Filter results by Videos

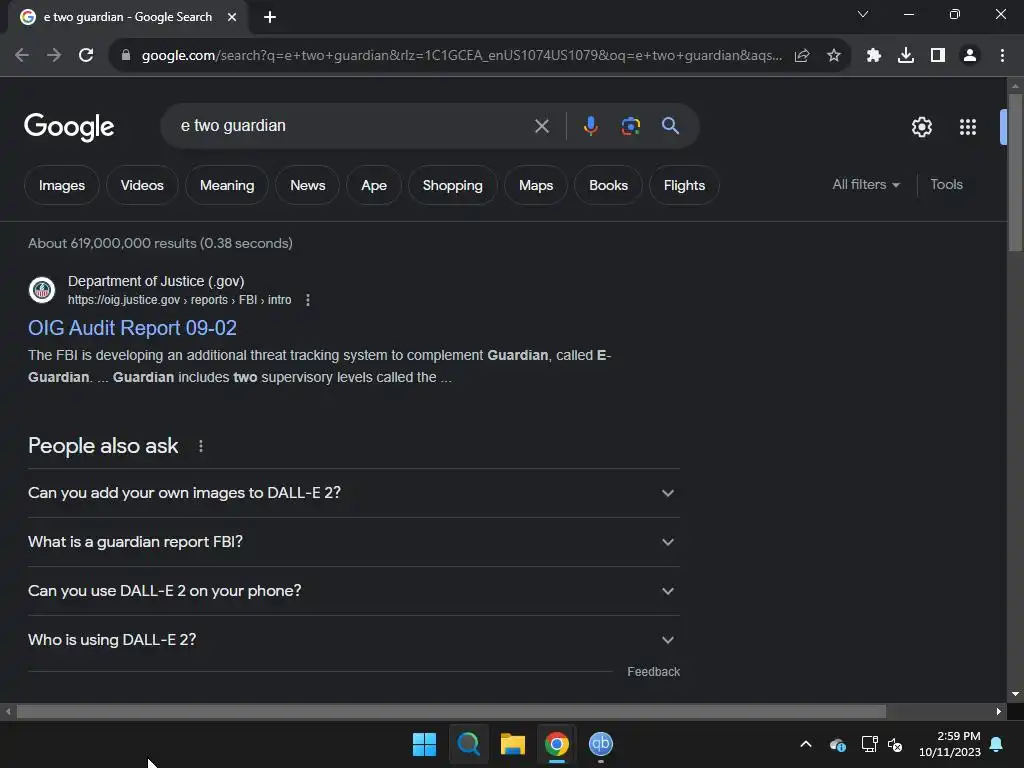coord(142,185)
